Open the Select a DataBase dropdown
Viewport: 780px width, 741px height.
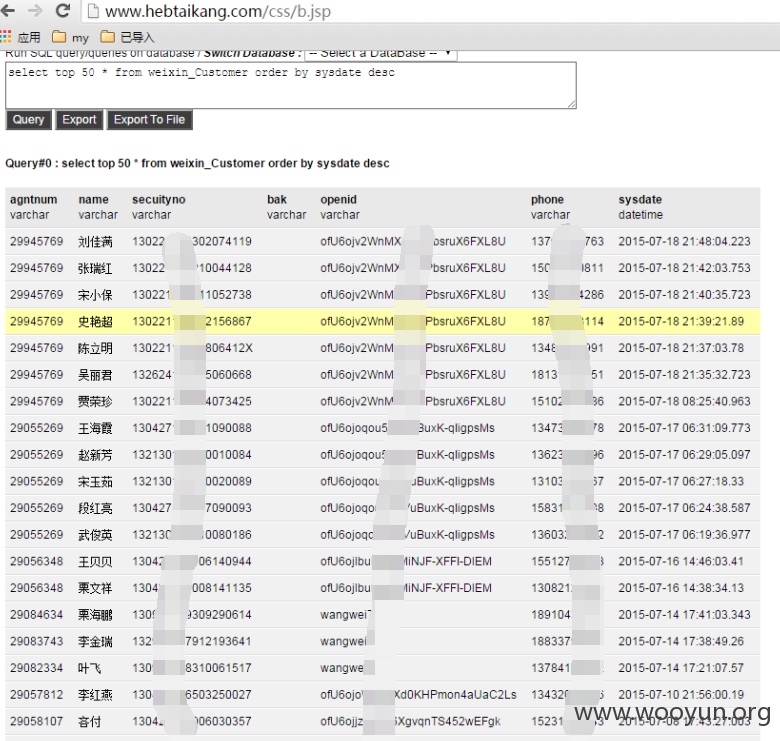pyautogui.click(x=380, y=53)
